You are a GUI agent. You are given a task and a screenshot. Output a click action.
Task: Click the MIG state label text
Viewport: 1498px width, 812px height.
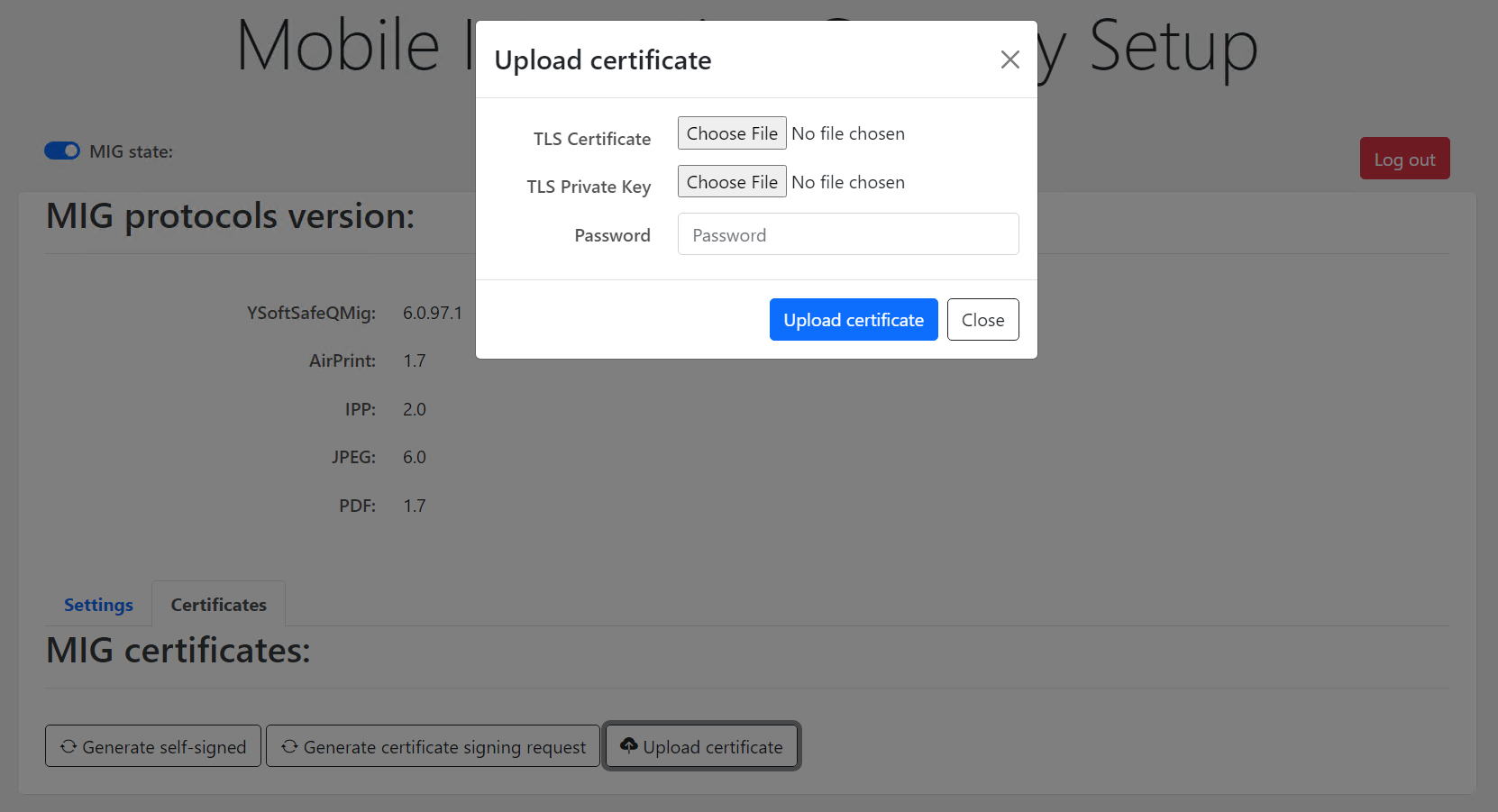click(131, 151)
